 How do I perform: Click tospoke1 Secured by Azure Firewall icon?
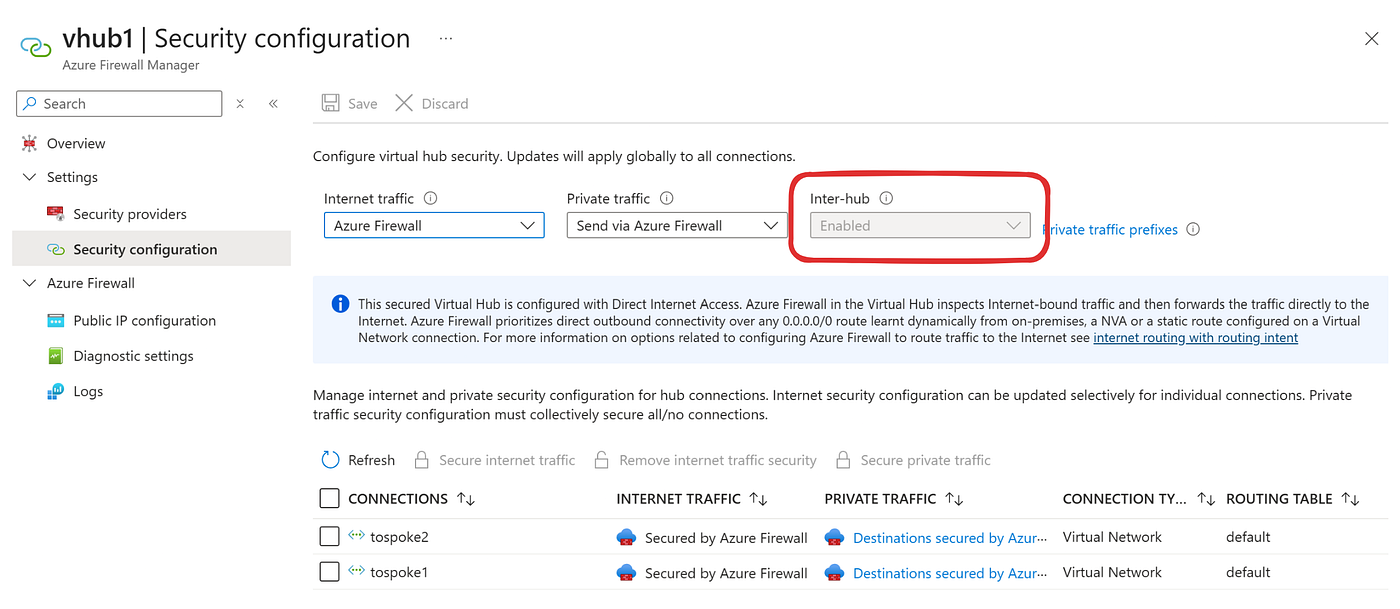(626, 573)
